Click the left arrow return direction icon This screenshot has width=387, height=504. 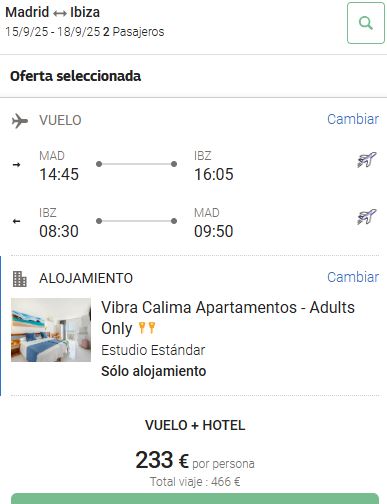pos(16,221)
